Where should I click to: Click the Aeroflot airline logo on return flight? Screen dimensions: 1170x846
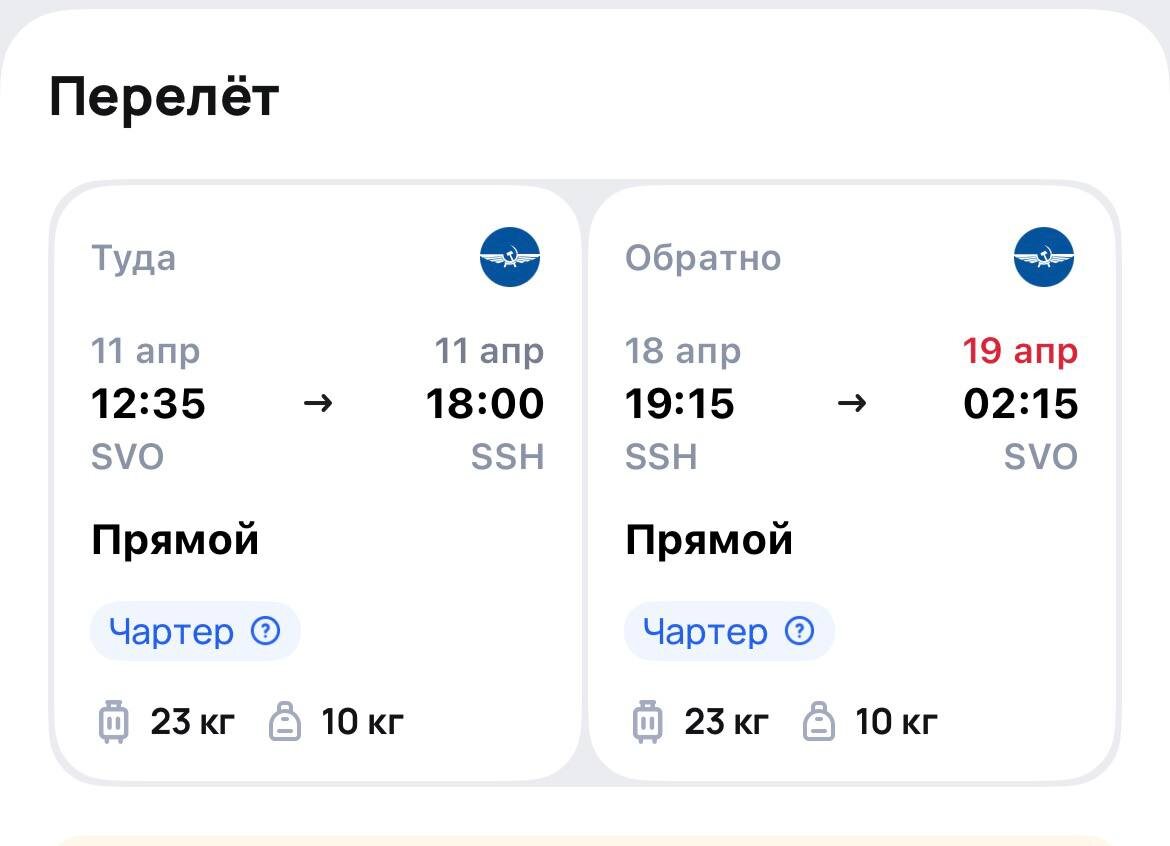tap(1042, 257)
